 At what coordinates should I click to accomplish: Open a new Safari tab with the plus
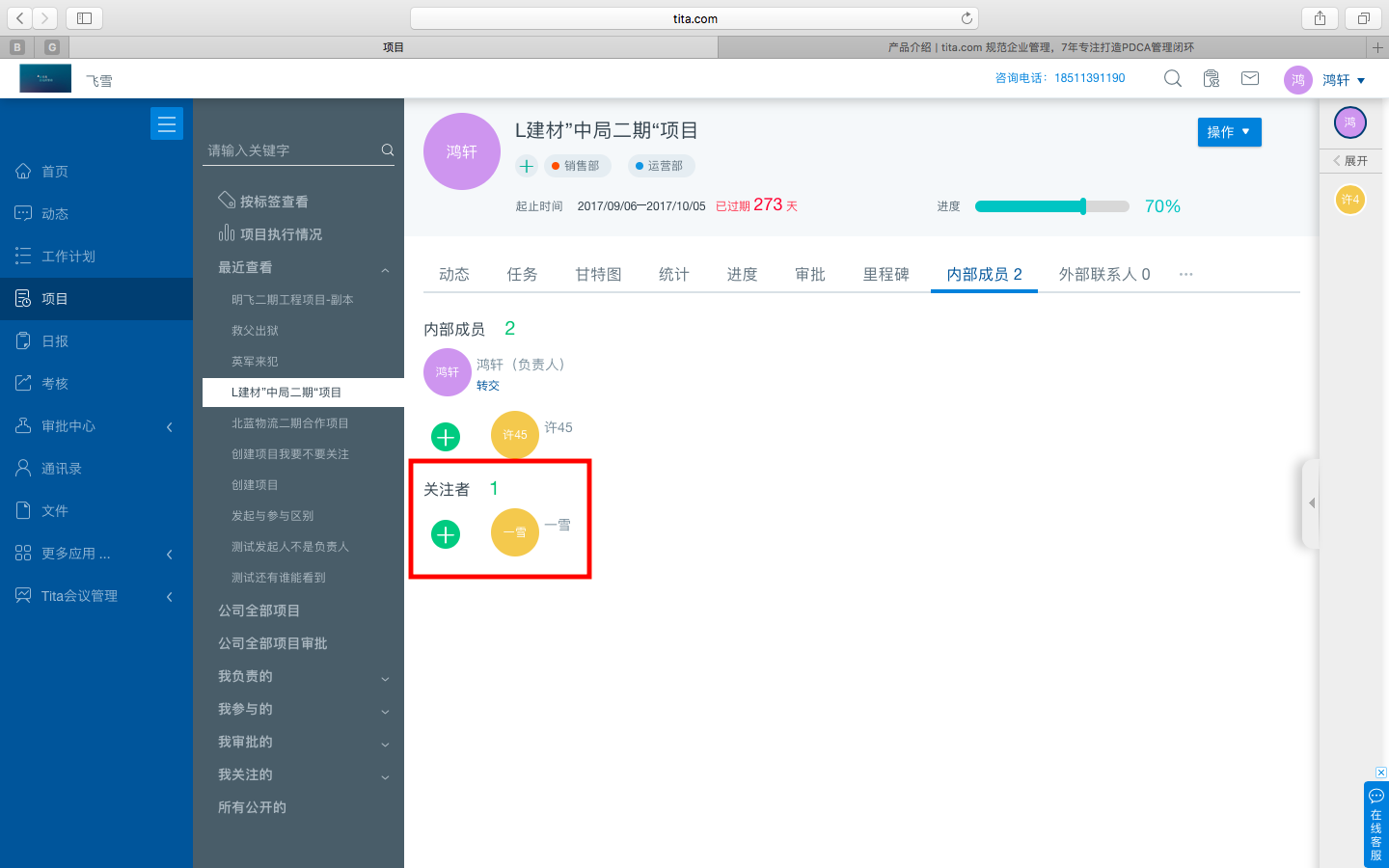[x=1377, y=47]
